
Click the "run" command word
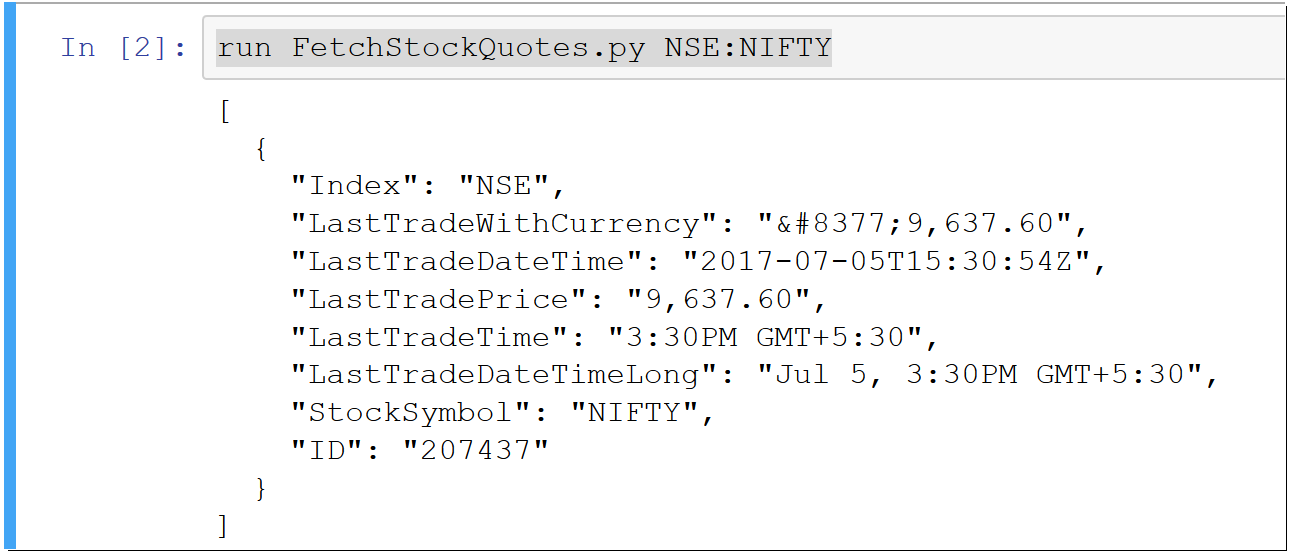[x=244, y=47]
